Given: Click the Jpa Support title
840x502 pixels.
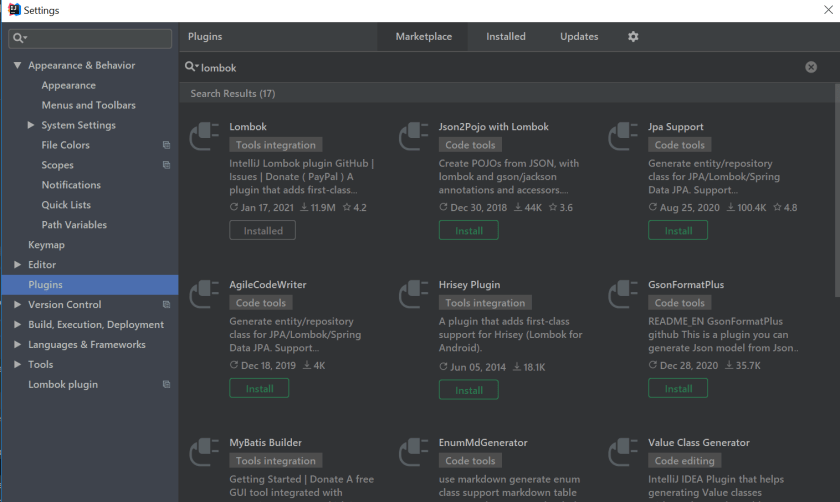Looking at the screenshot, I should pyautogui.click(x=676, y=126).
